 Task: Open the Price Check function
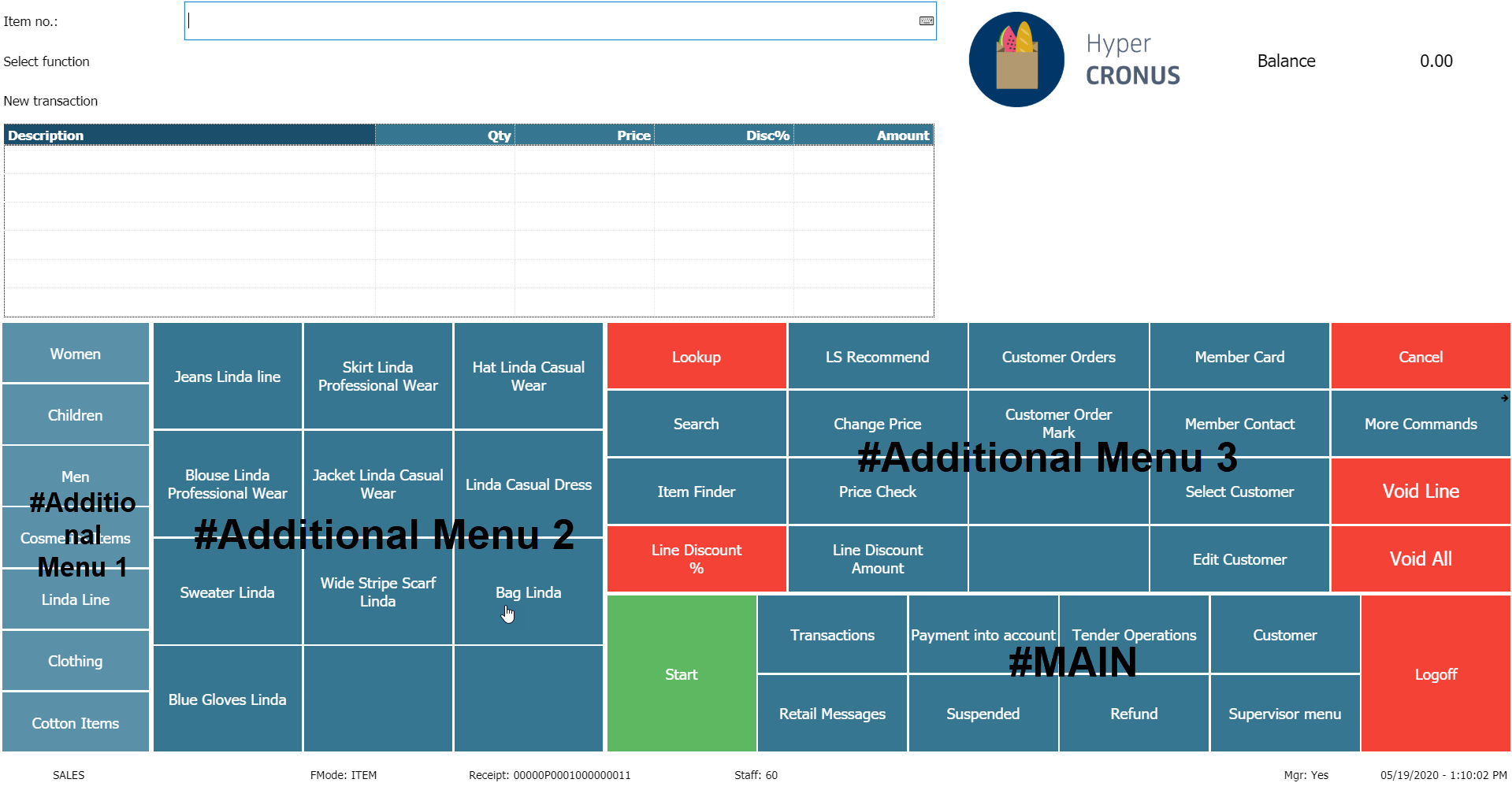(877, 492)
